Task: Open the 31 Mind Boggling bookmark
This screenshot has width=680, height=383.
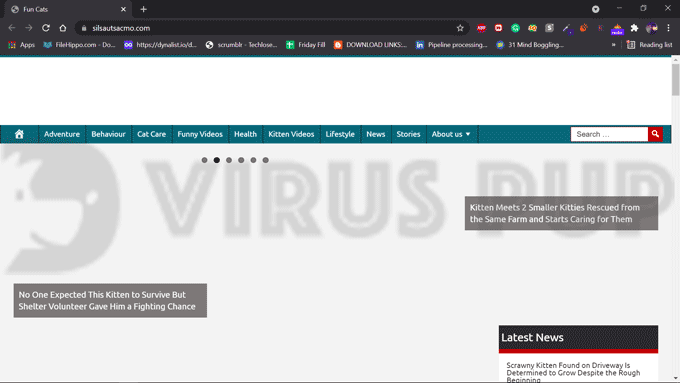Action: [530, 45]
